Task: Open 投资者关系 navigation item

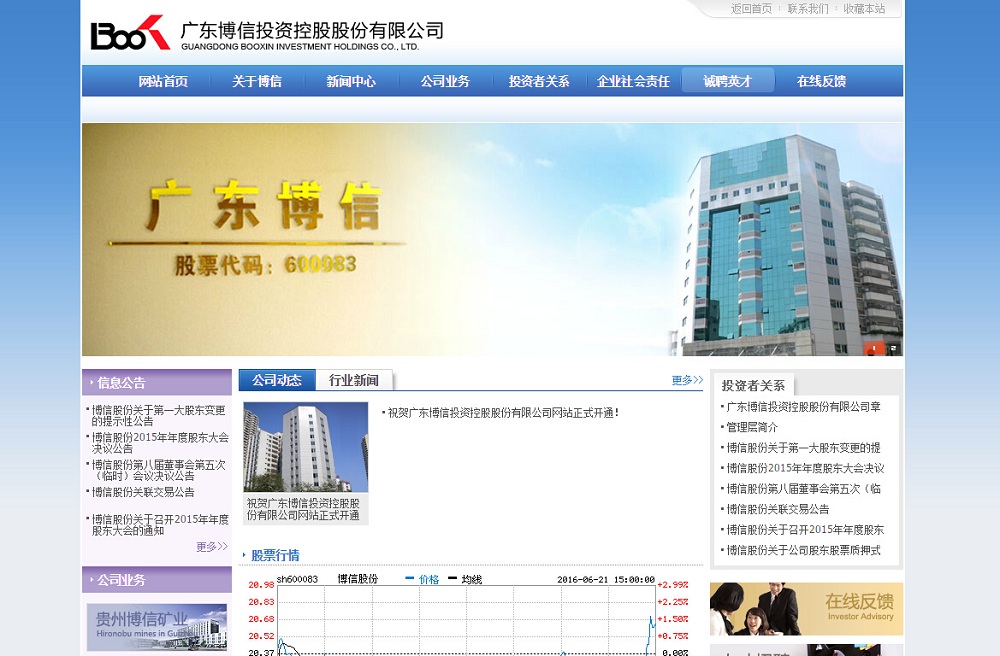Action: 539,82
